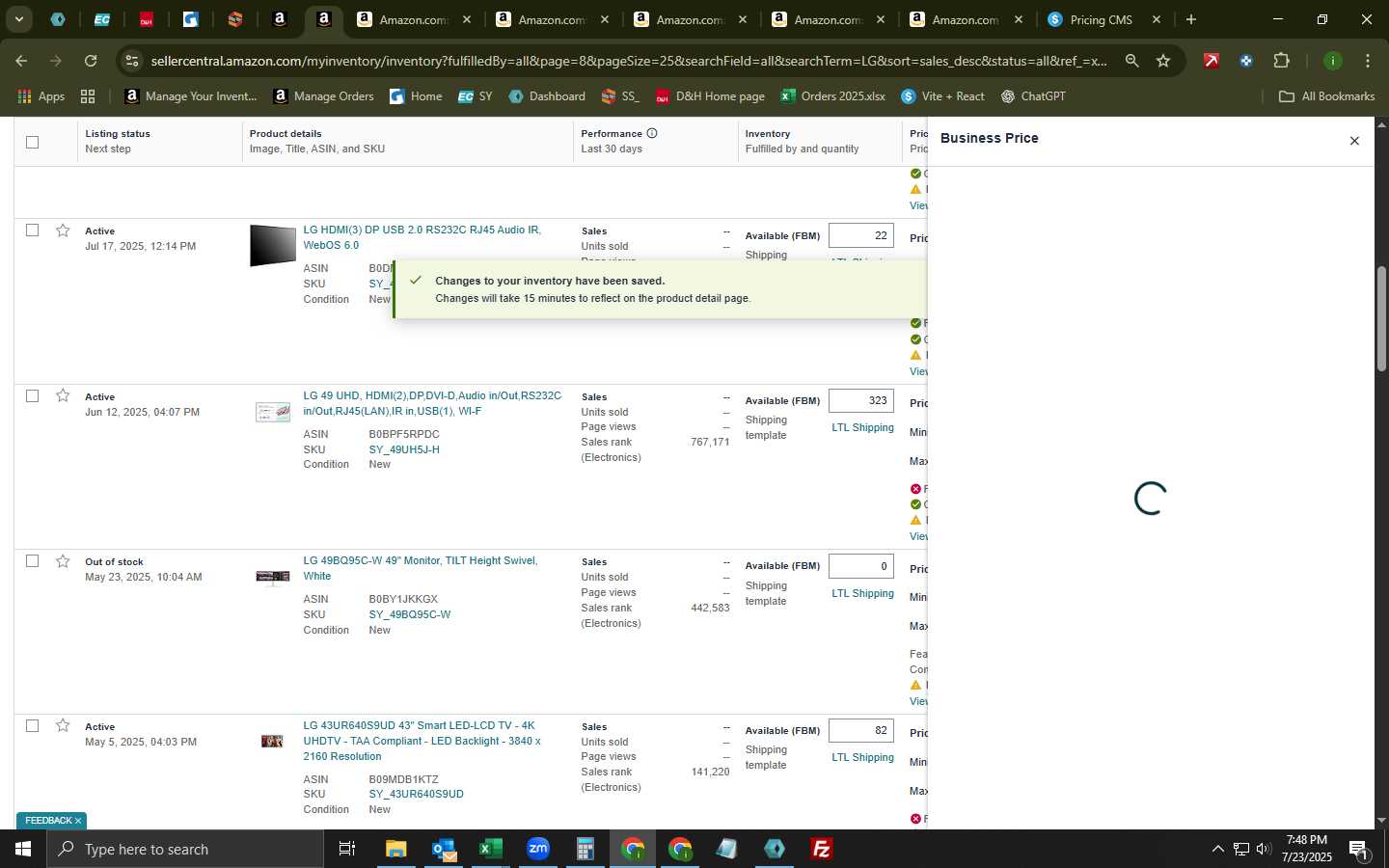Image resolution: width=1389 pixels, height=868 pixels.
Task: Open LG 49 UHD product title link
Action: [432, 403]
